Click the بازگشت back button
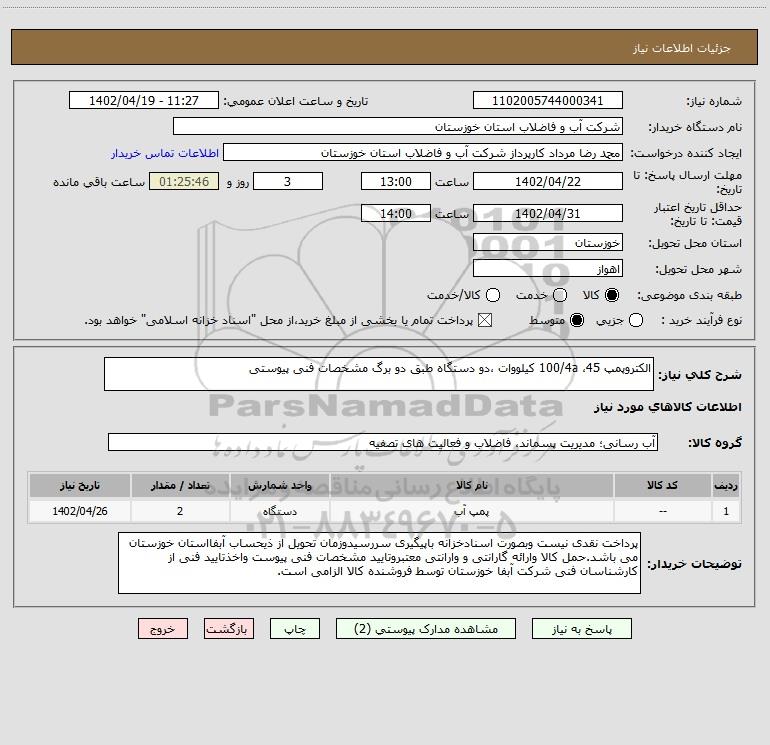Viewport: 770px width, 745px height. pos(229,629)
